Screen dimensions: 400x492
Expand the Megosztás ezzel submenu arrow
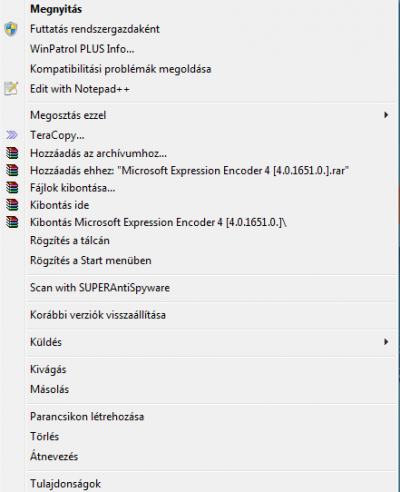[x=386, y=115]
